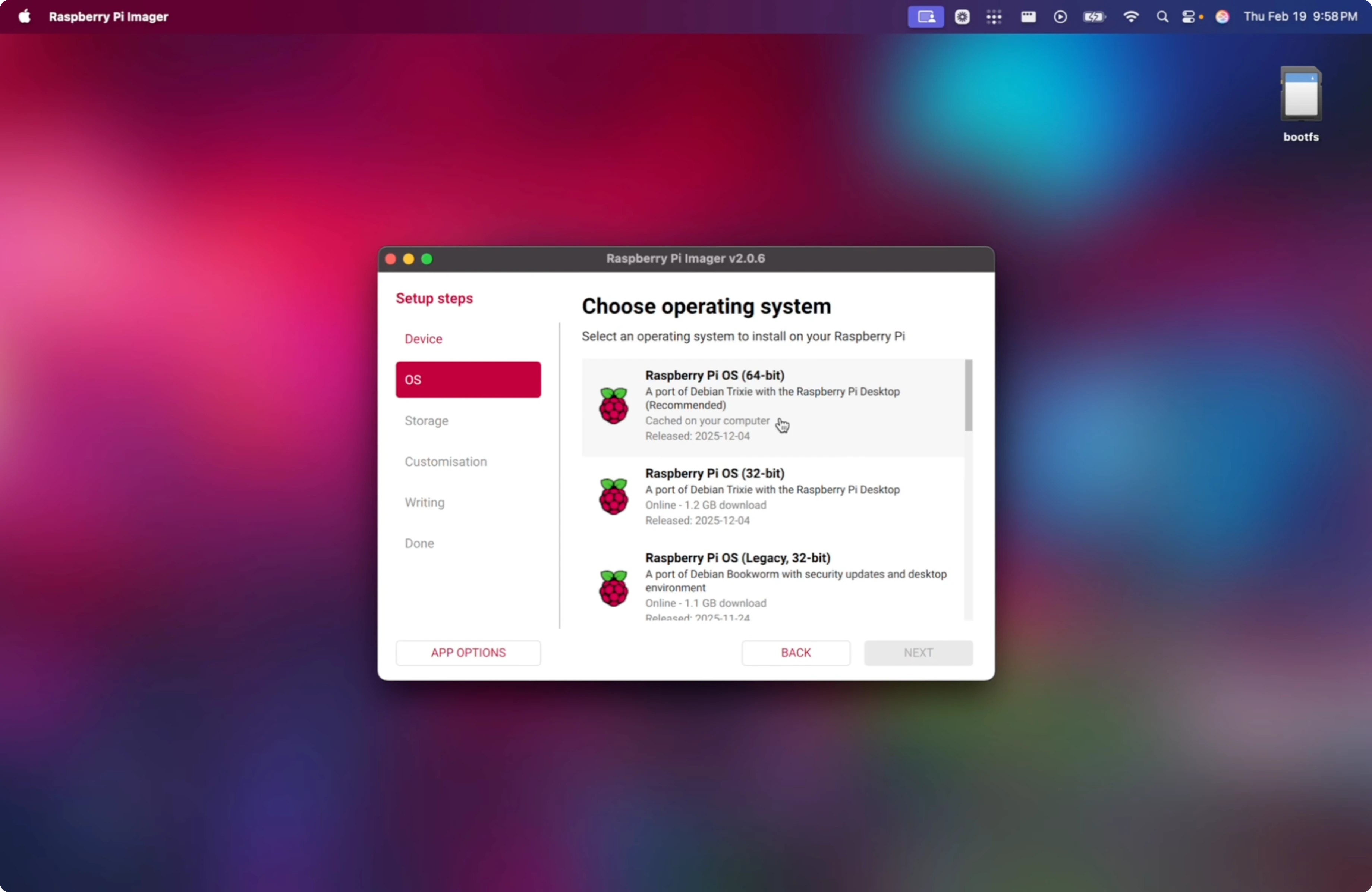The height and width of the screenshot is (892, 1372).
Task: Open Control Center from the menu bar
Action: pos(1188,17)
